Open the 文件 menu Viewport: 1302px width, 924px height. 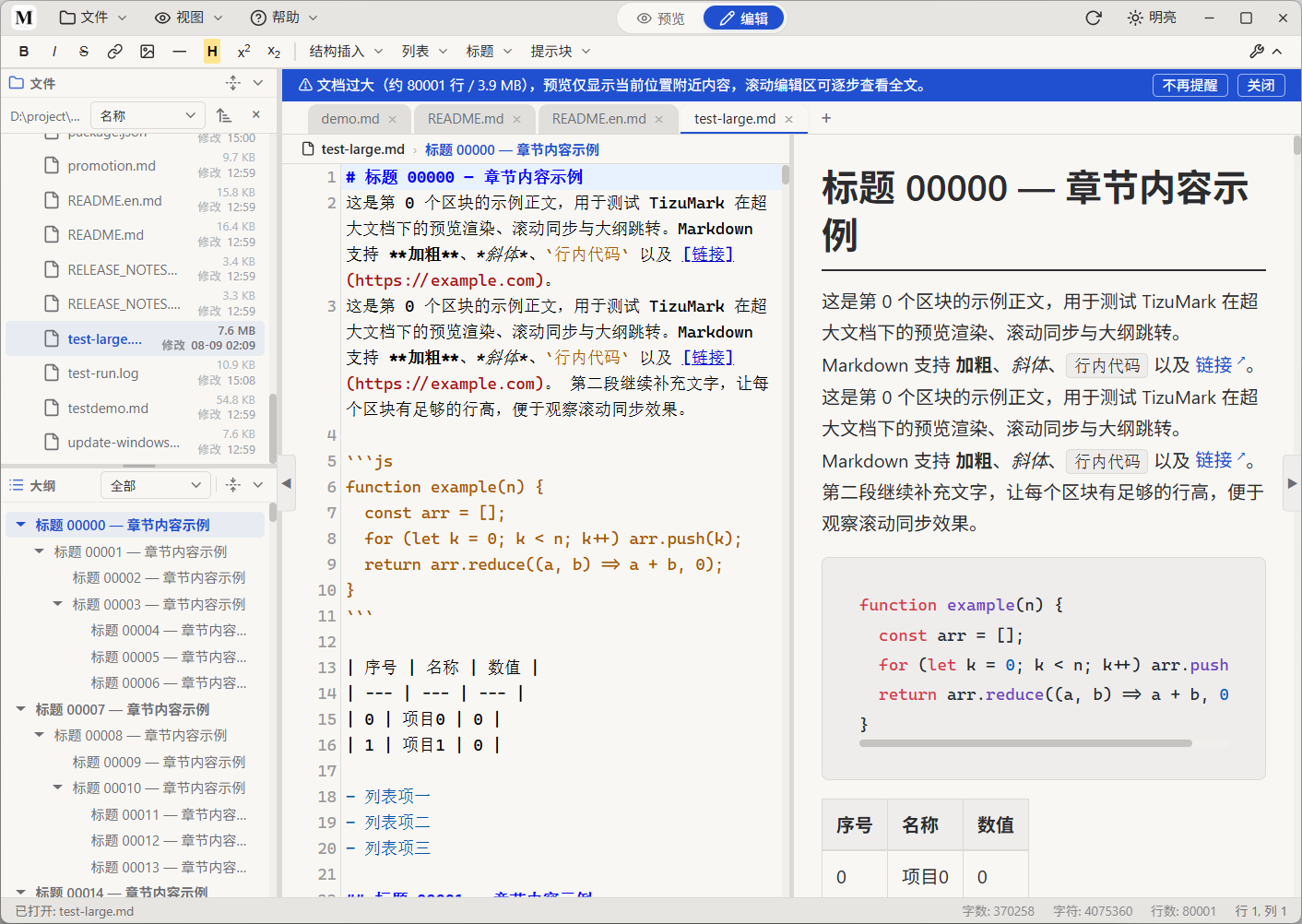(x=93, y=18)
